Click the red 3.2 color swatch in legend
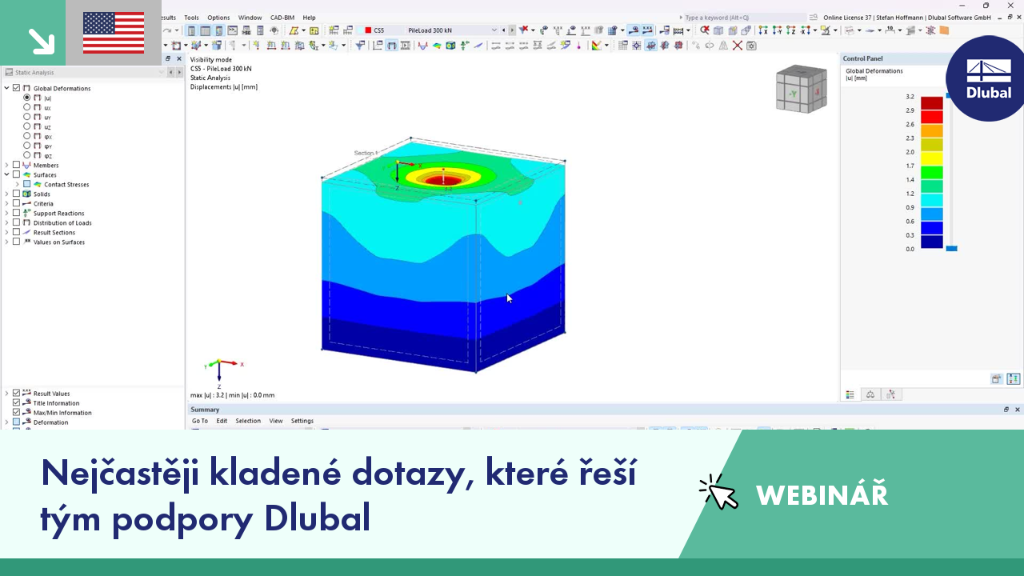 click(932, 103)
